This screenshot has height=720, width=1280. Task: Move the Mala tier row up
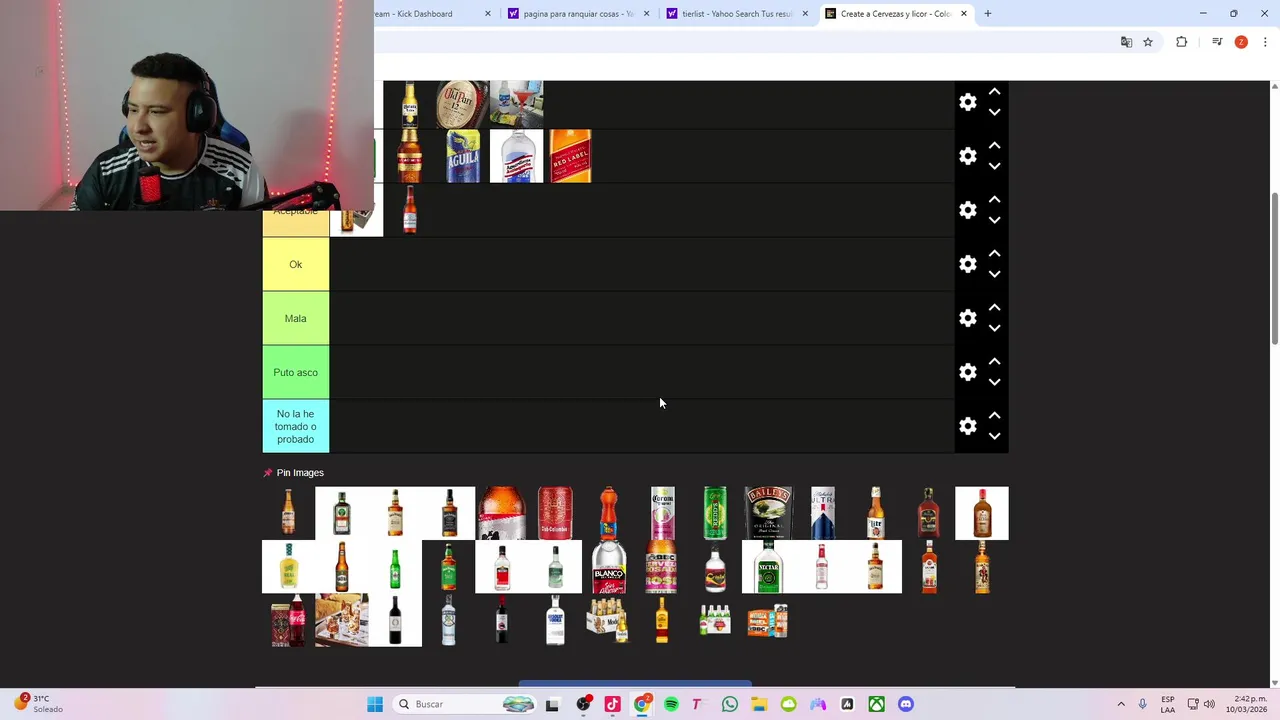click(x=994, y=307)
